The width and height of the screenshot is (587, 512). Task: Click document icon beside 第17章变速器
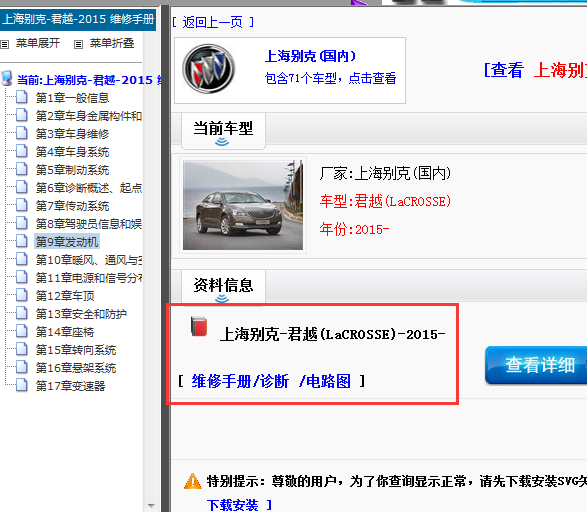(x=22, y=385)
